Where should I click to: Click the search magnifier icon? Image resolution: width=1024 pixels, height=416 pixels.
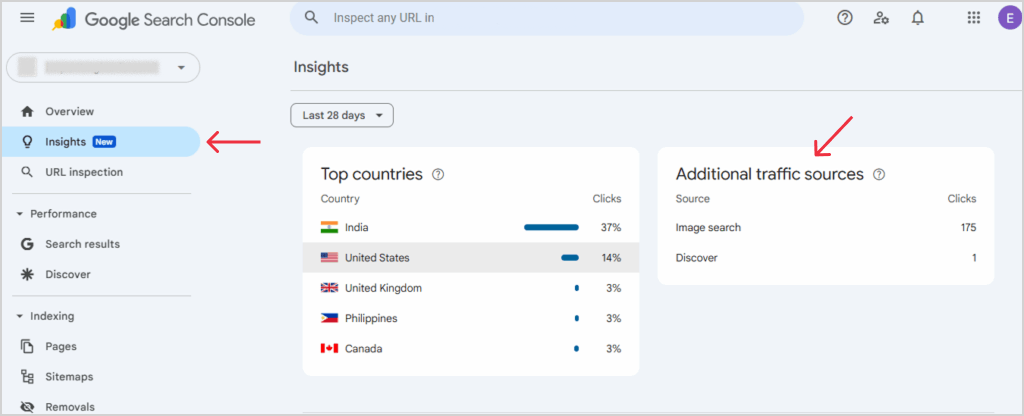point(312,18)
